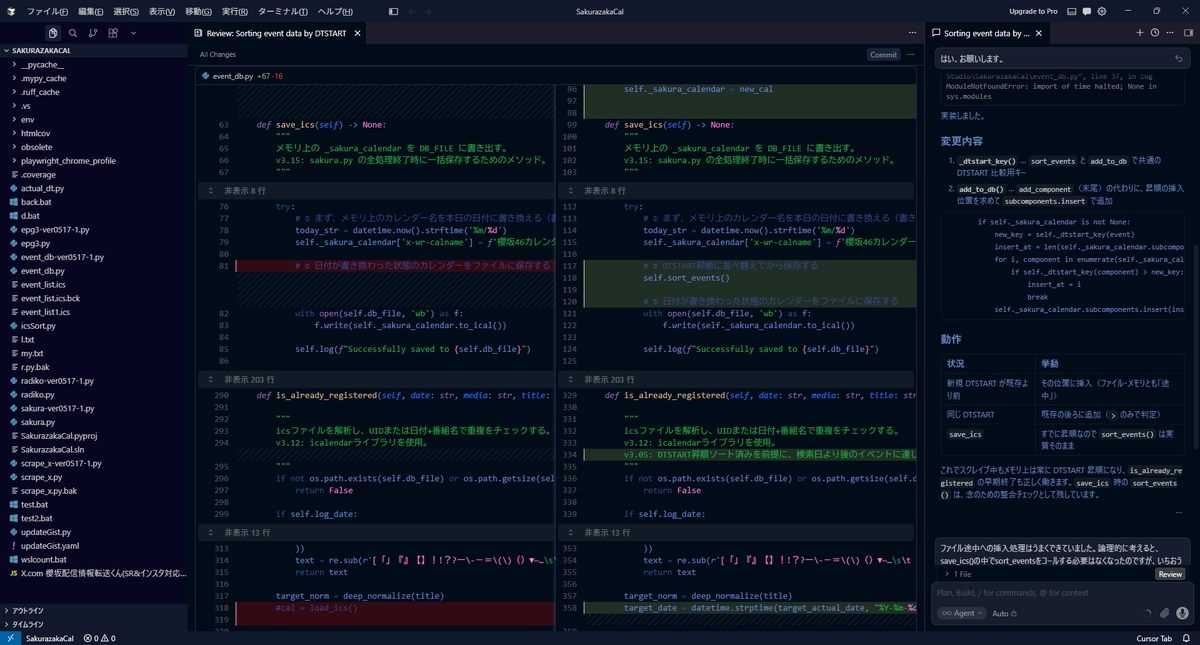1200x645 pixels.
Task: Open the Explorer view icon in sidebar
Action: click(52, 33)
